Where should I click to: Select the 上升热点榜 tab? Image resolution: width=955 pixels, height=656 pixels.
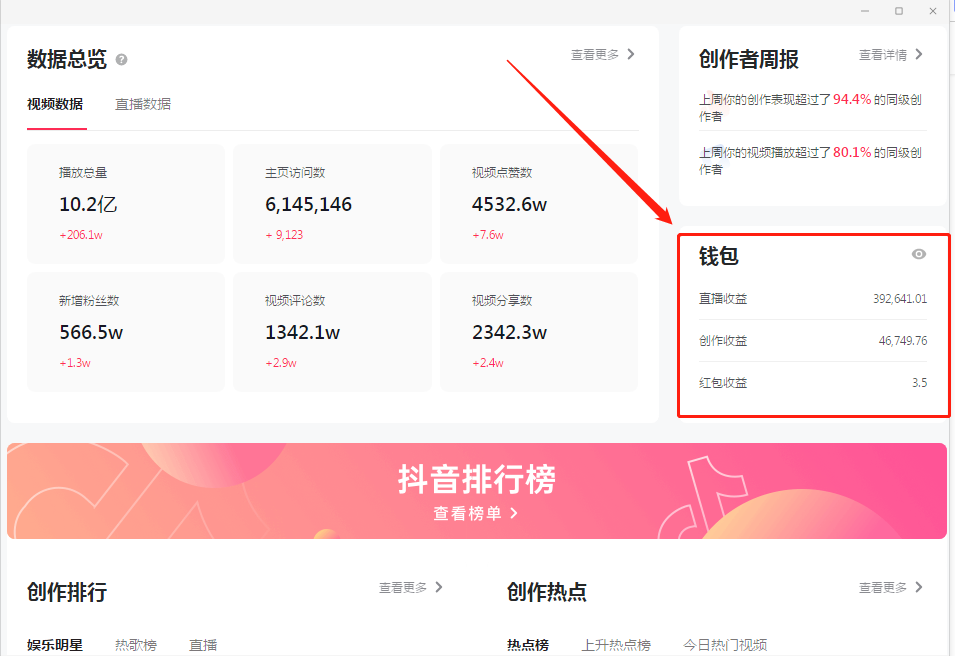click(616, 645)
